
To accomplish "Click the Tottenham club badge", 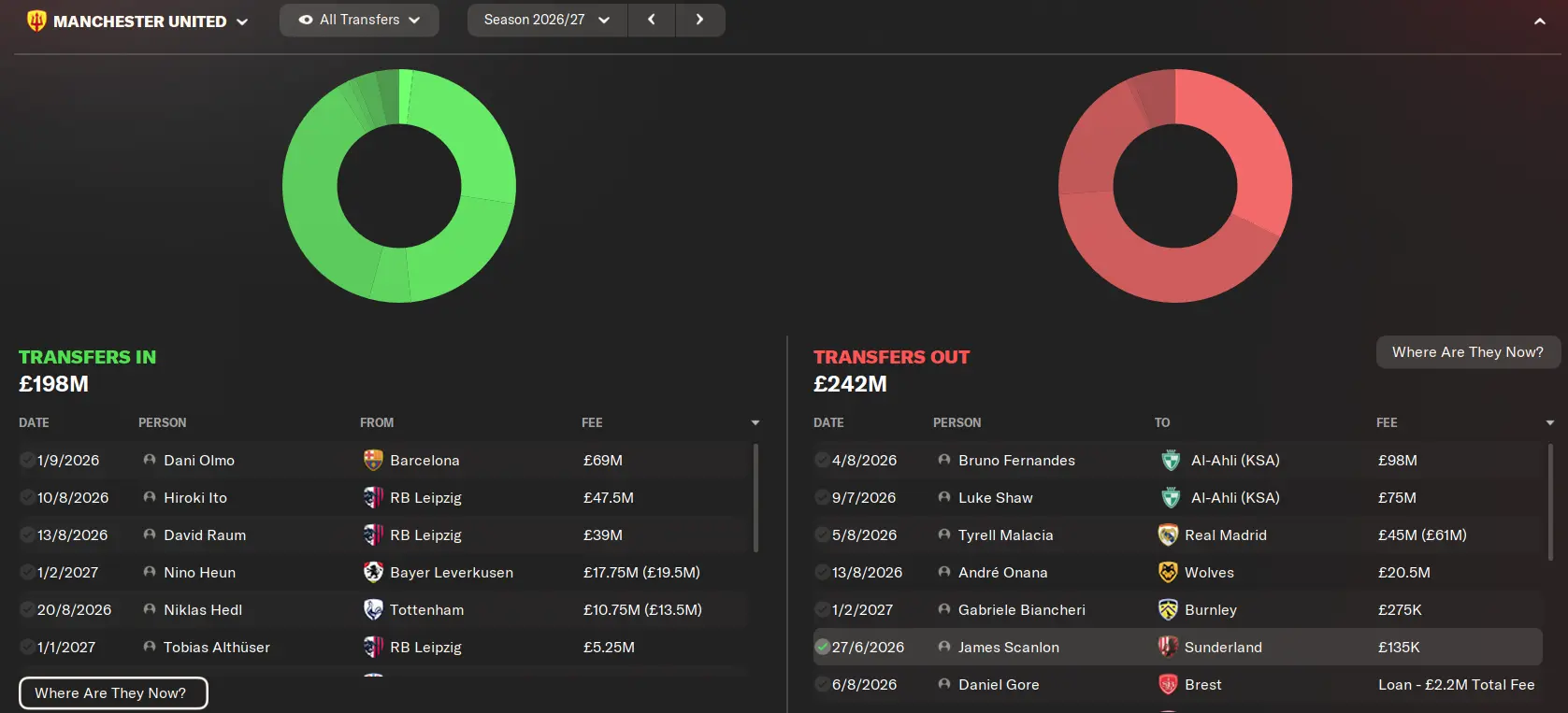I will [x=373, y=609].
